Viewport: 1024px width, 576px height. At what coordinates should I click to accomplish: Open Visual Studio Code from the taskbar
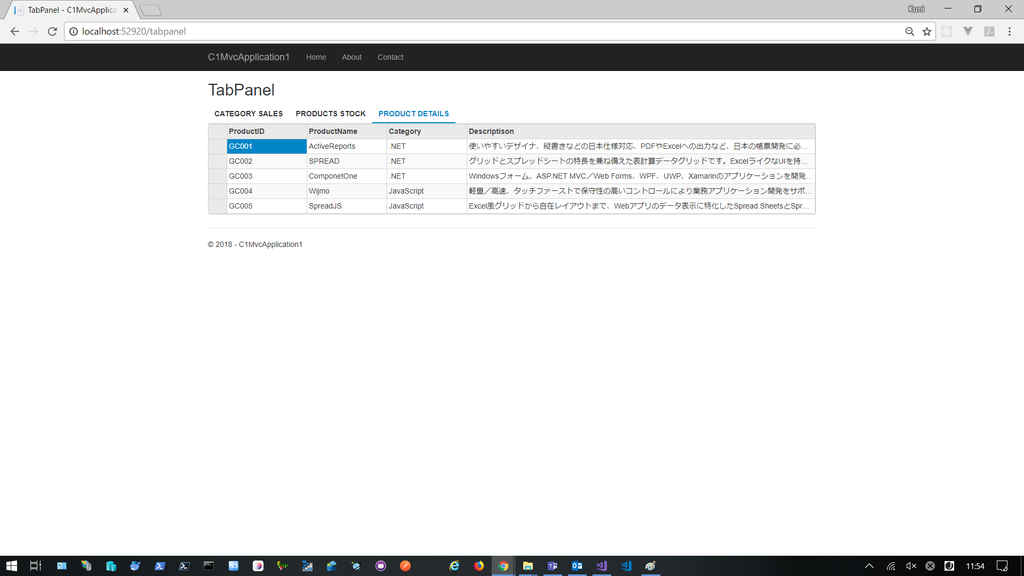click(x=626, y=566)
